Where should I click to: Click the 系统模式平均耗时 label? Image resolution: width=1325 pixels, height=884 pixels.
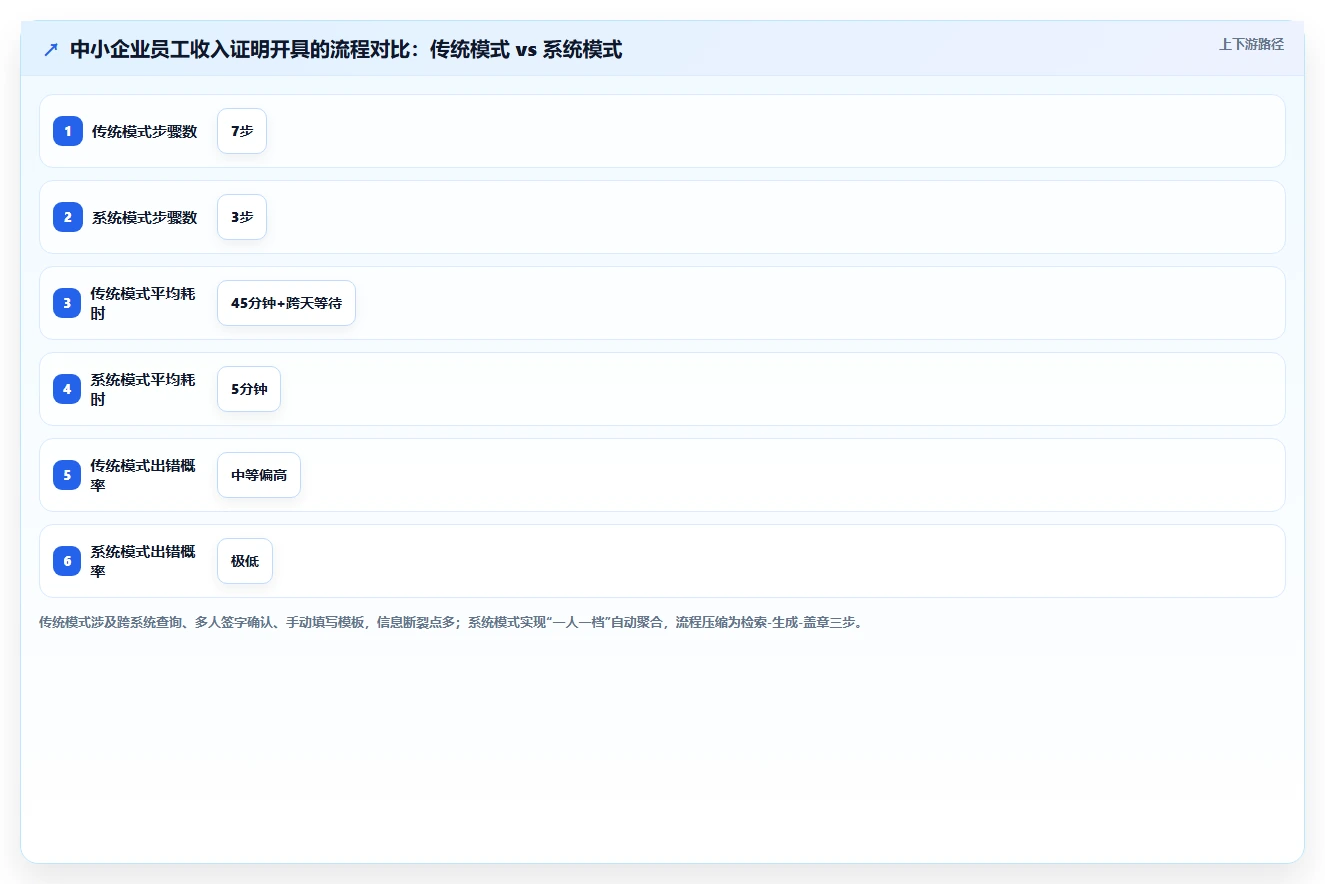(143, 389)
